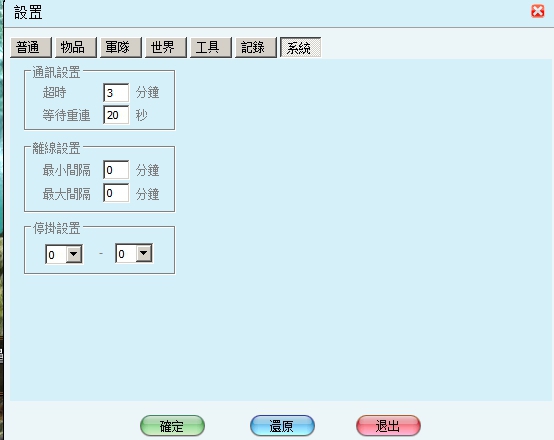
Task: Click the 設置 dialog title bar
Action: (x=269, y=13)
